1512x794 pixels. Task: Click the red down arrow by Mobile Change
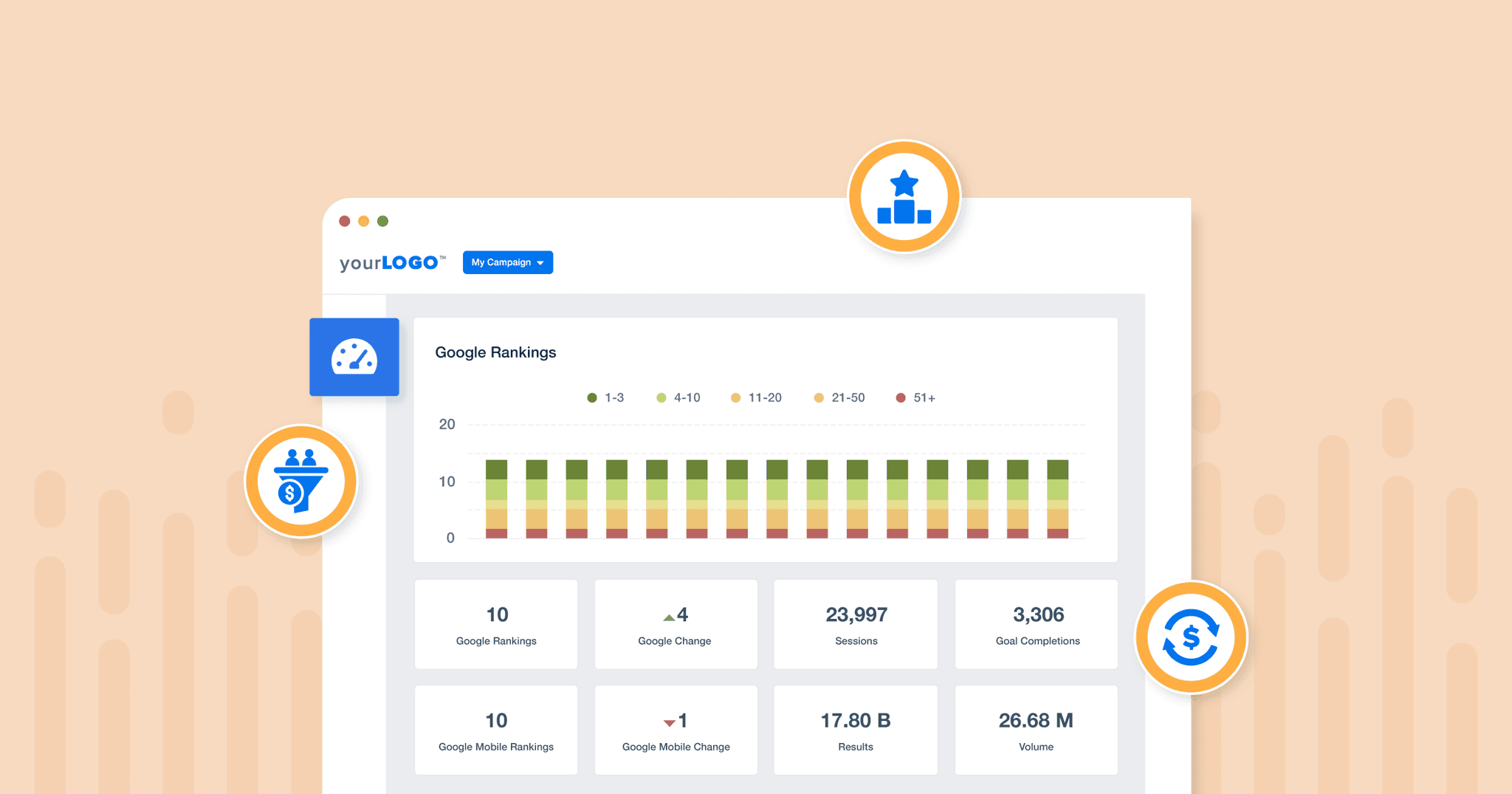[669, 722]
